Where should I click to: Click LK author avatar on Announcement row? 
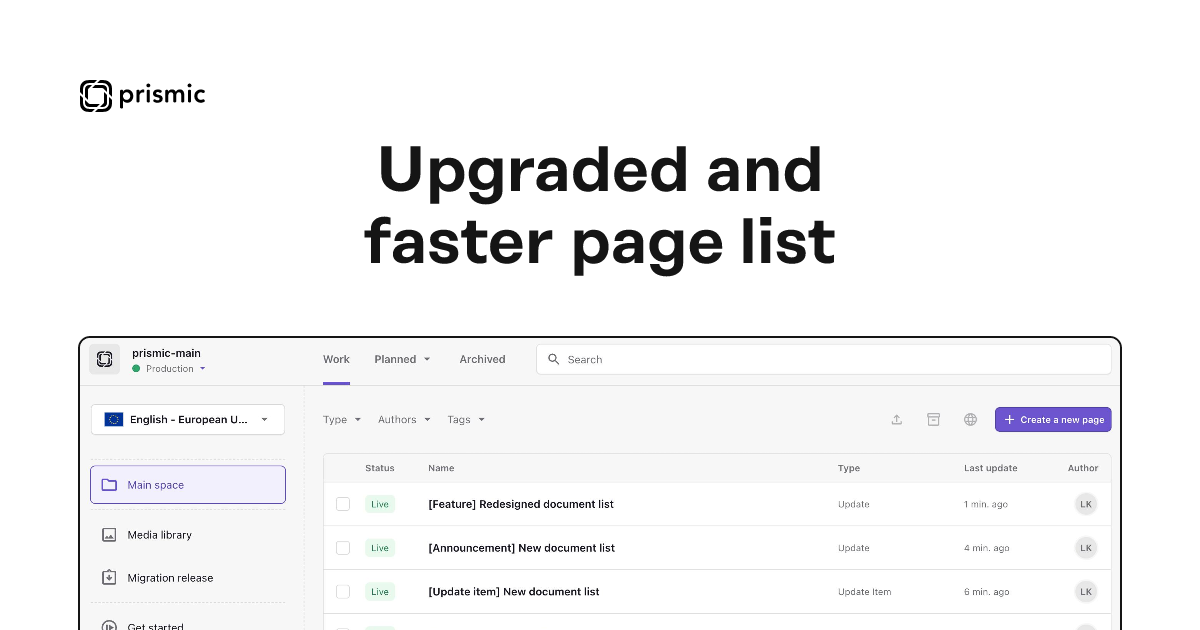click(x=1086, y=548)
